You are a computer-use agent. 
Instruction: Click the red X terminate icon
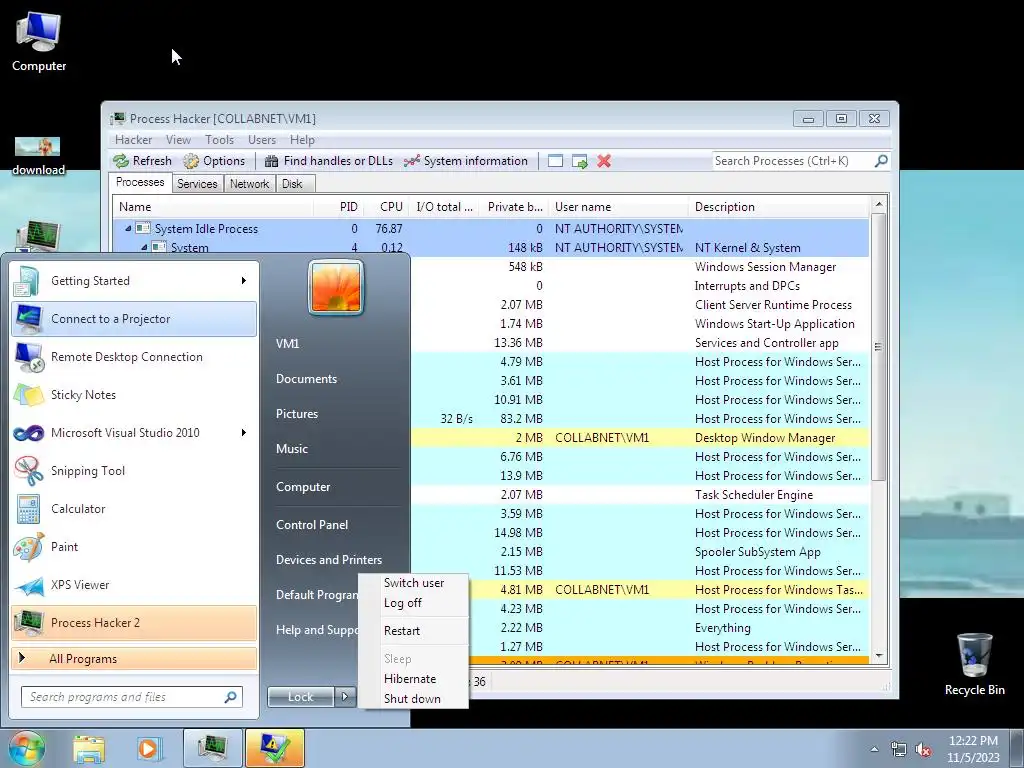(x=604, y=161)
